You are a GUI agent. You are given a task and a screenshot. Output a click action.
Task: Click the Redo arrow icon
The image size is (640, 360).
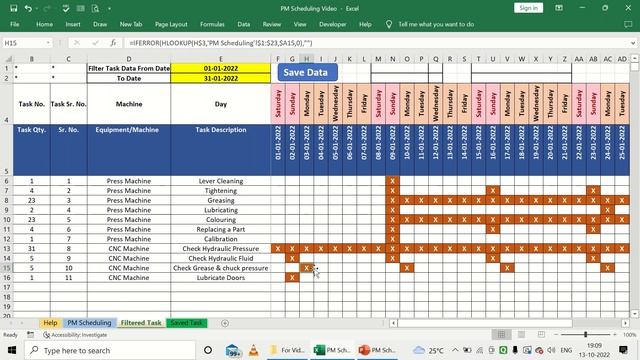click(46, 8)
